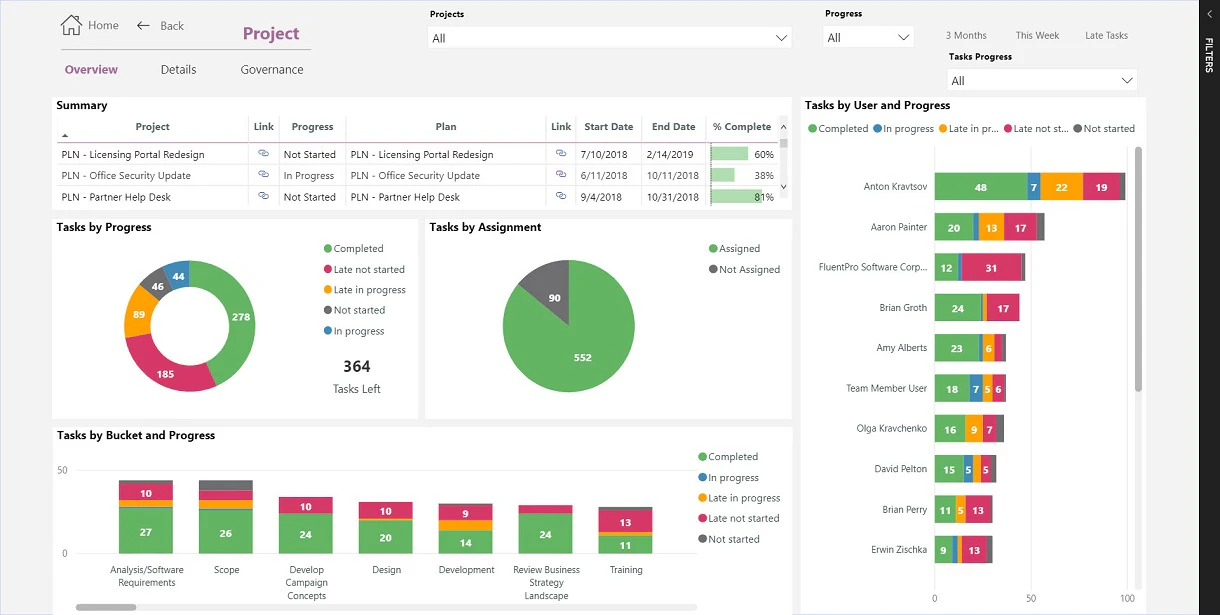Sort Summary by Project column arrow

[x=65, y=135]
